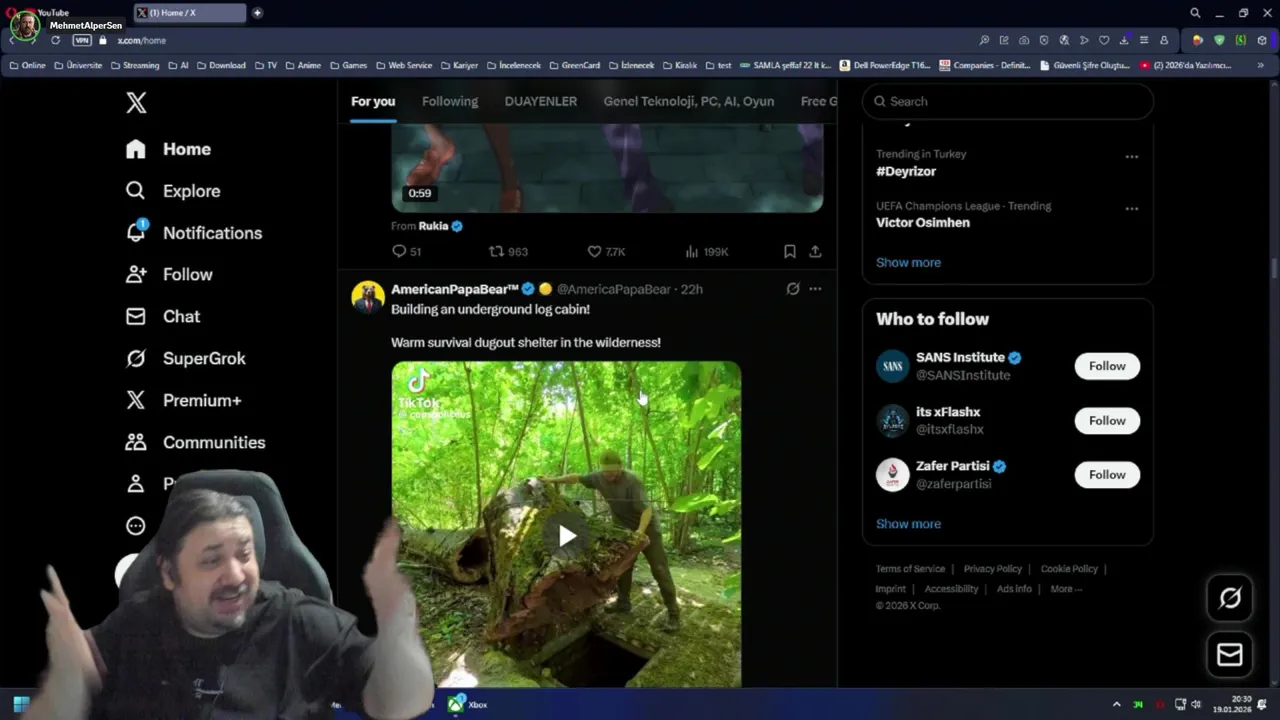Open Accessibility footer link
Viewport: 1280px width, 720px height.
pyautogui.click(x=951, y=589)
